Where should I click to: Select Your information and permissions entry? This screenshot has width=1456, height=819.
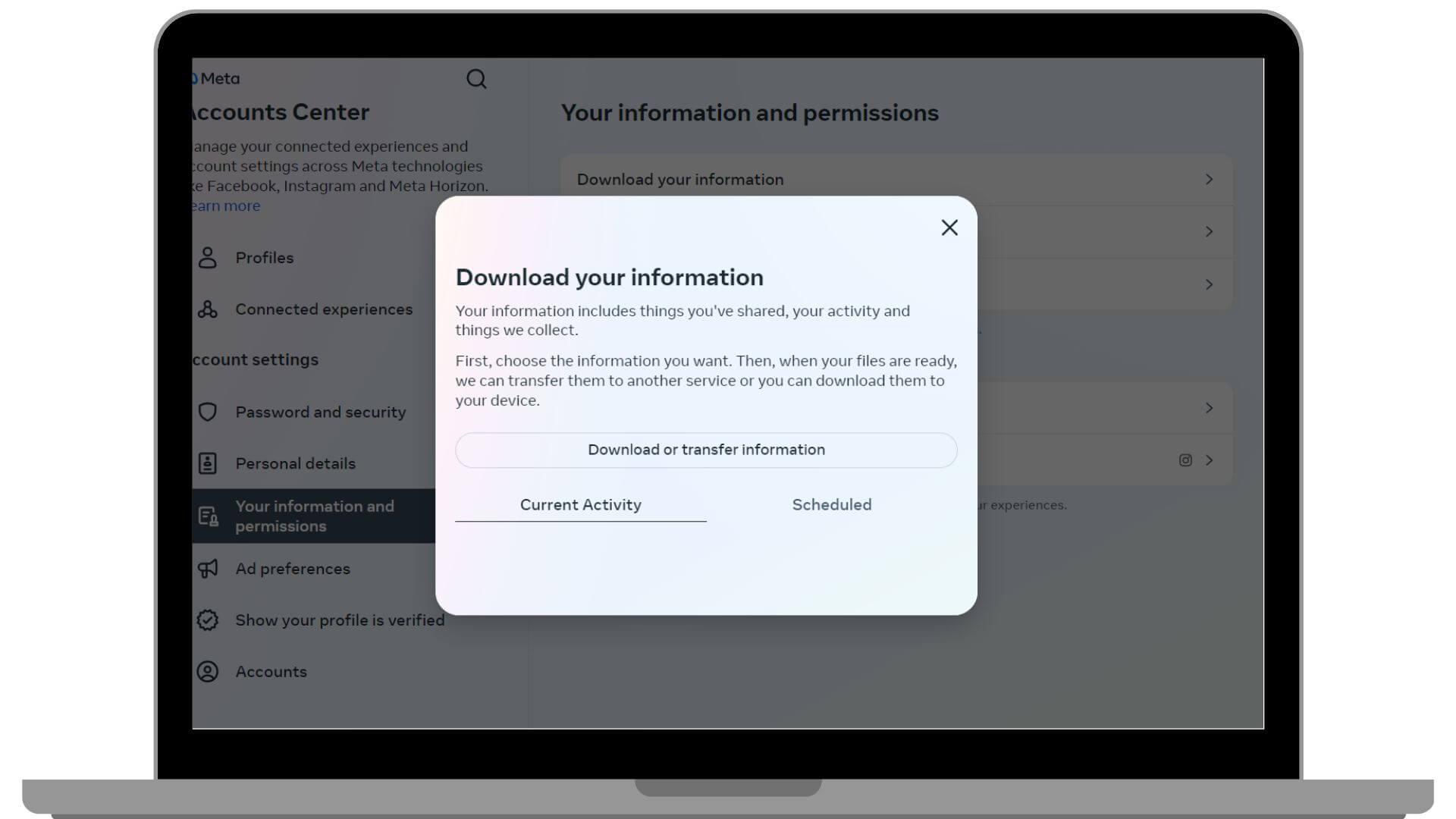point(314,516)
